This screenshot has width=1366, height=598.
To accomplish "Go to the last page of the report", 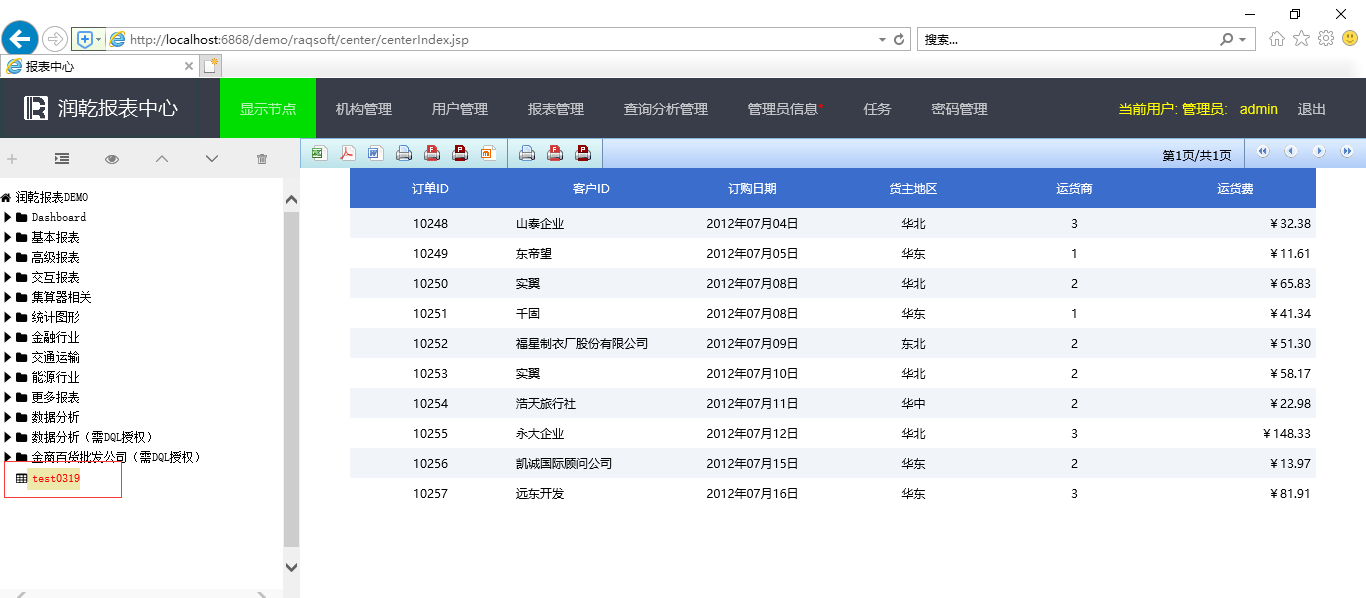I will (1347, 152).
